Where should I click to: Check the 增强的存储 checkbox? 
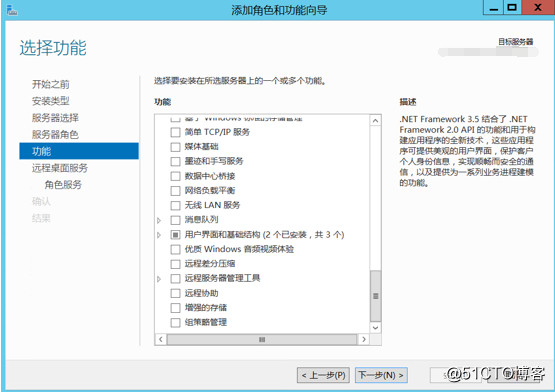[x=175, y=308]
